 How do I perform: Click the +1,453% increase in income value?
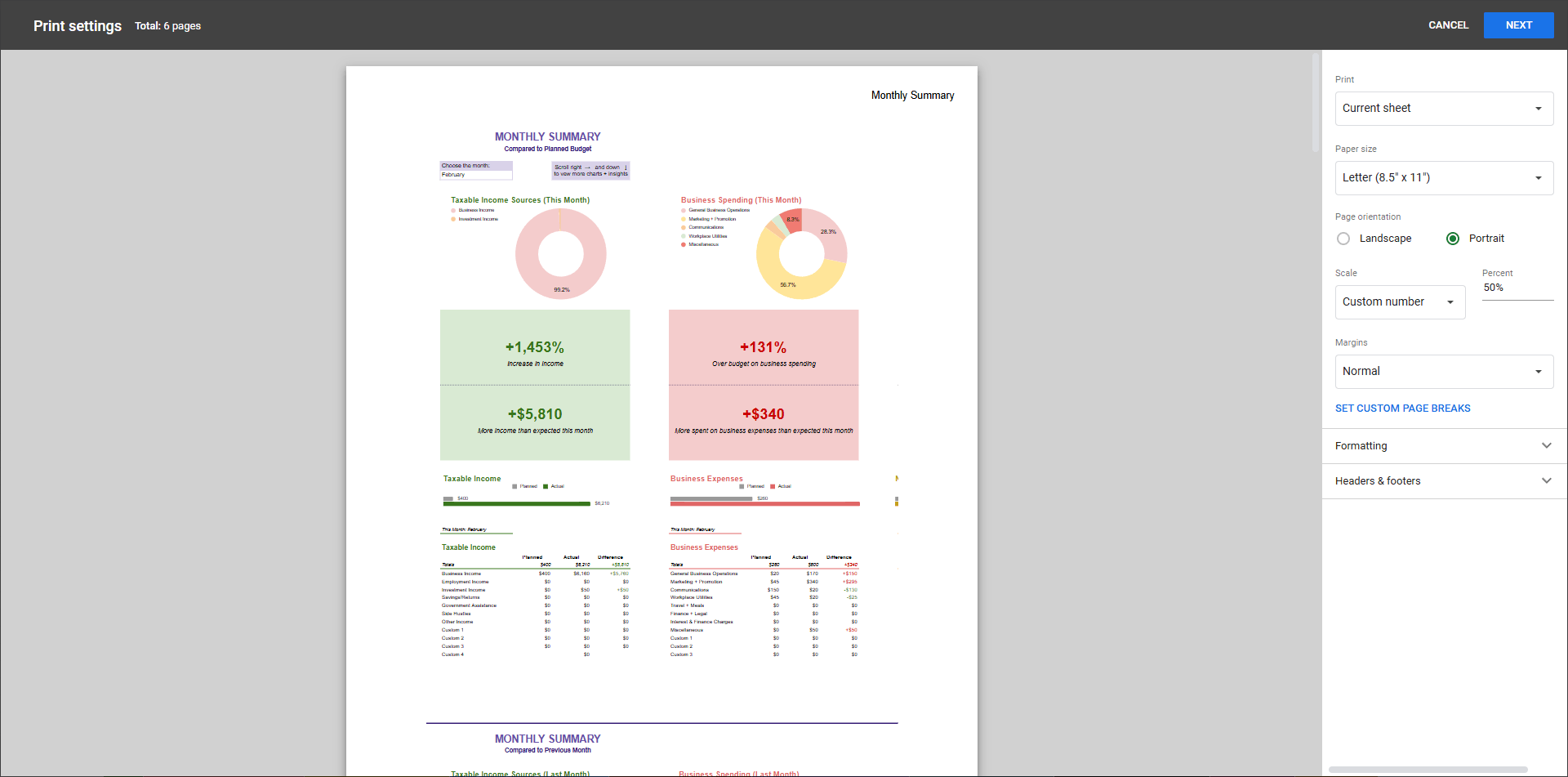(535, 348)
